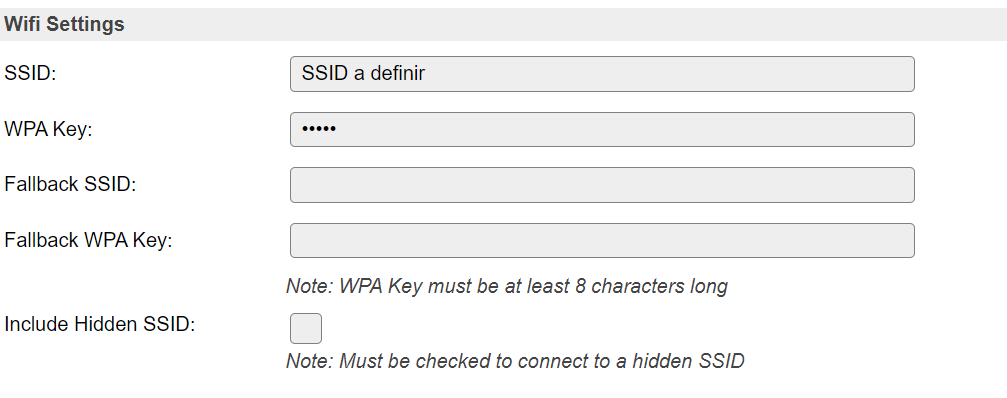The height and width of the screenshot is (398, 1007).
Task: Enable the Include Hidden SSID checkbox
Action: coord(306,329)
